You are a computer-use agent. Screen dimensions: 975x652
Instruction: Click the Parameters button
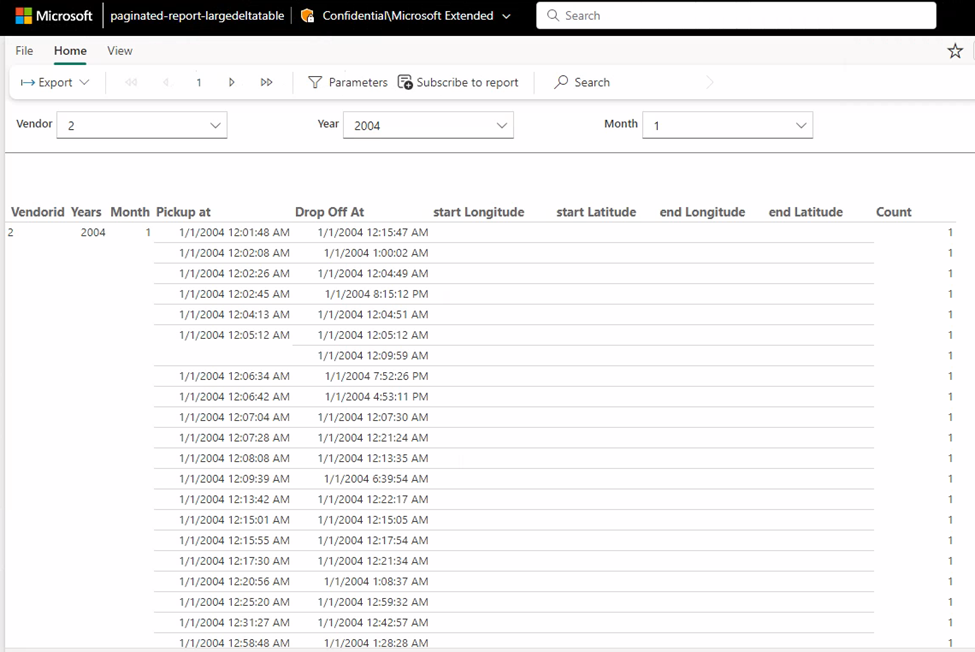(348, 82)
